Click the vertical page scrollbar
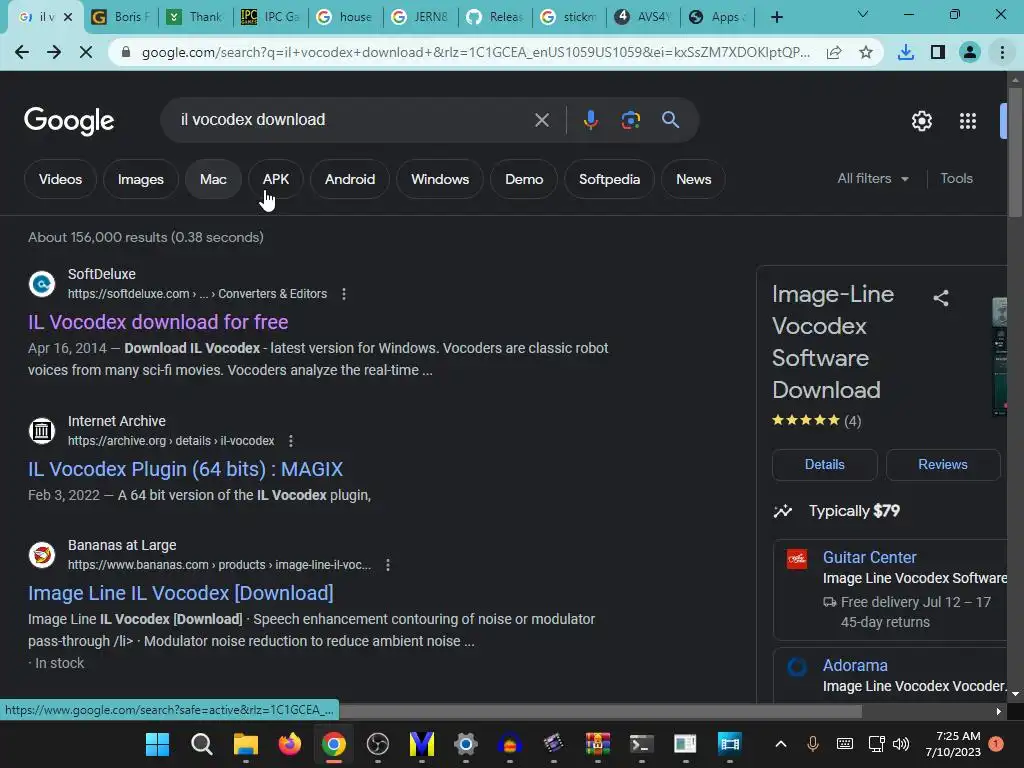1024x768 pixels. point(1015,151)
